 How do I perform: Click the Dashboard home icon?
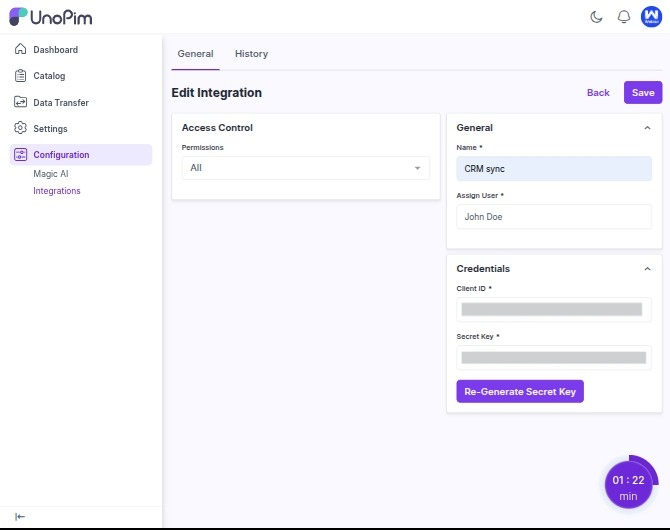21,49
